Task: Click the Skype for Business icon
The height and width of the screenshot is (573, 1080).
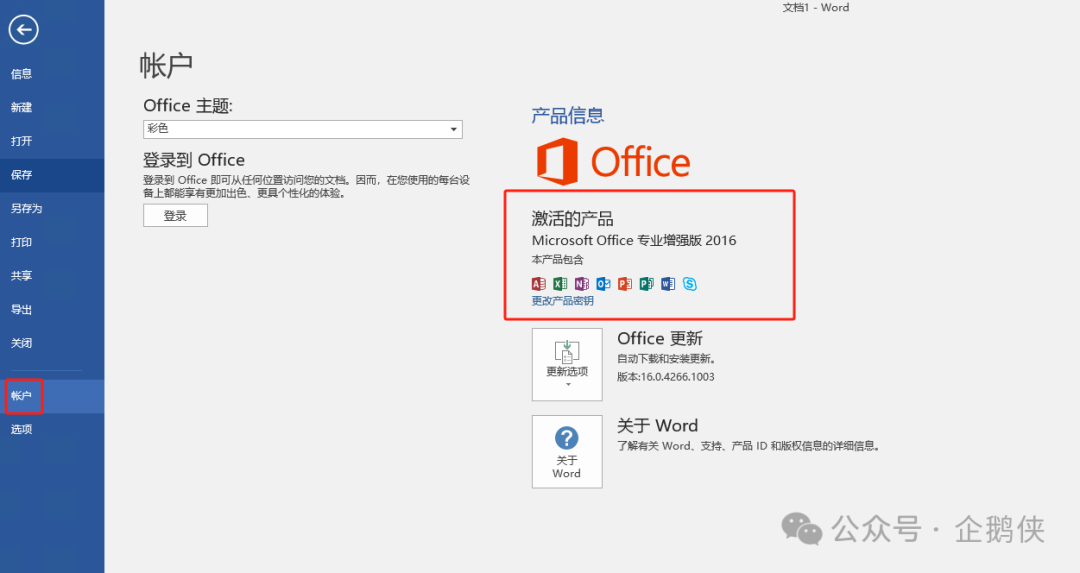Action: pos(689,284)
